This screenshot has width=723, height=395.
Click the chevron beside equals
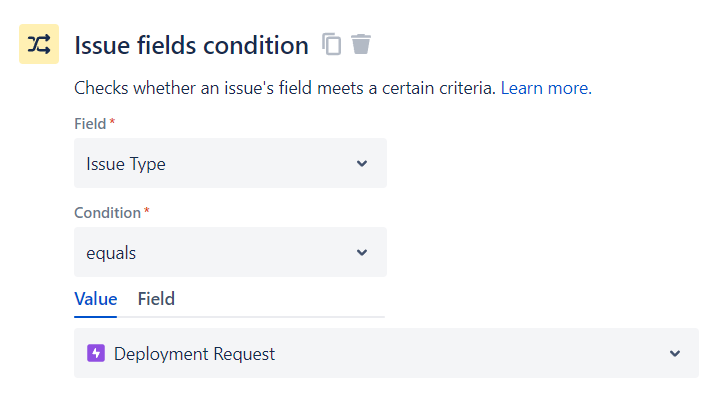coord(362,253)
